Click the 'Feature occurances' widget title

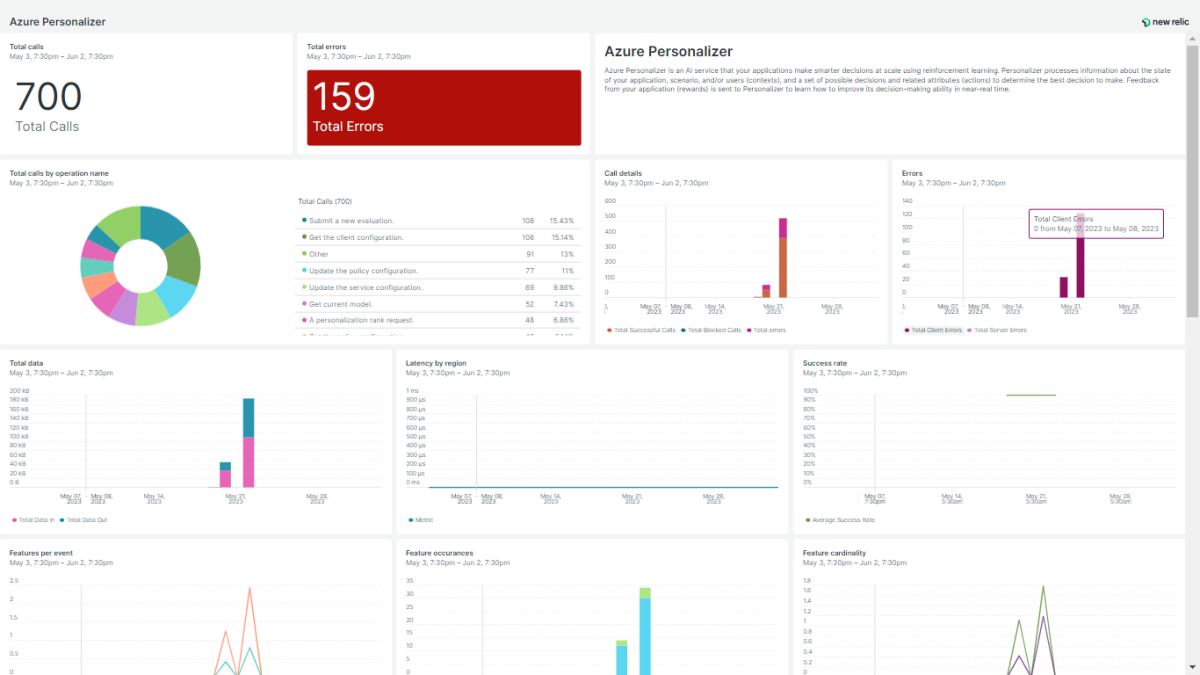pyautogui.click(x=439, y=552)
